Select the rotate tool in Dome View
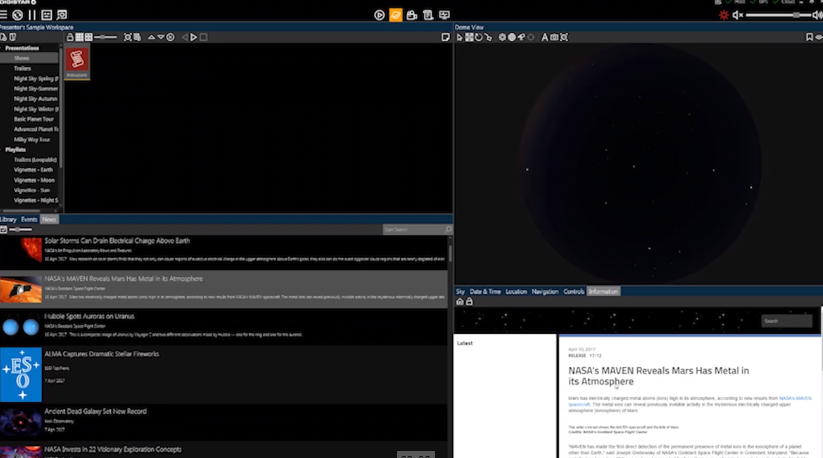 point(479,37)
